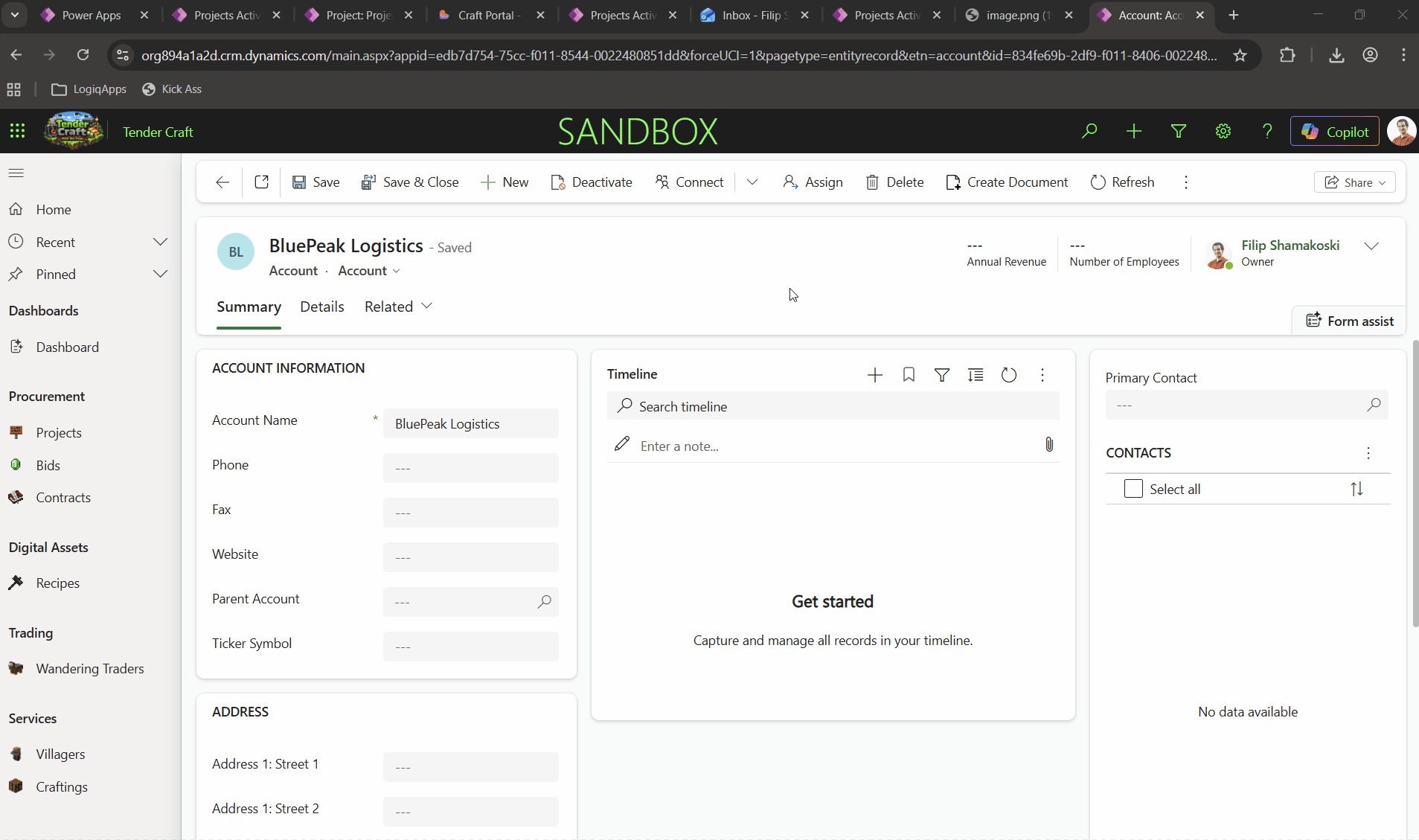
Task: Click the Phone input field
Action: click(x=470, y=468)
